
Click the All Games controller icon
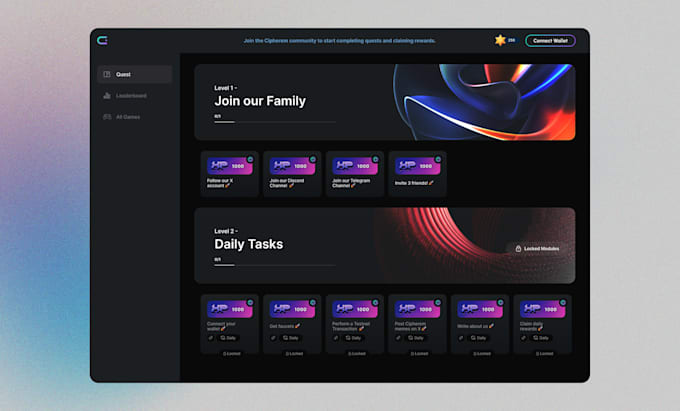[107, 117]
